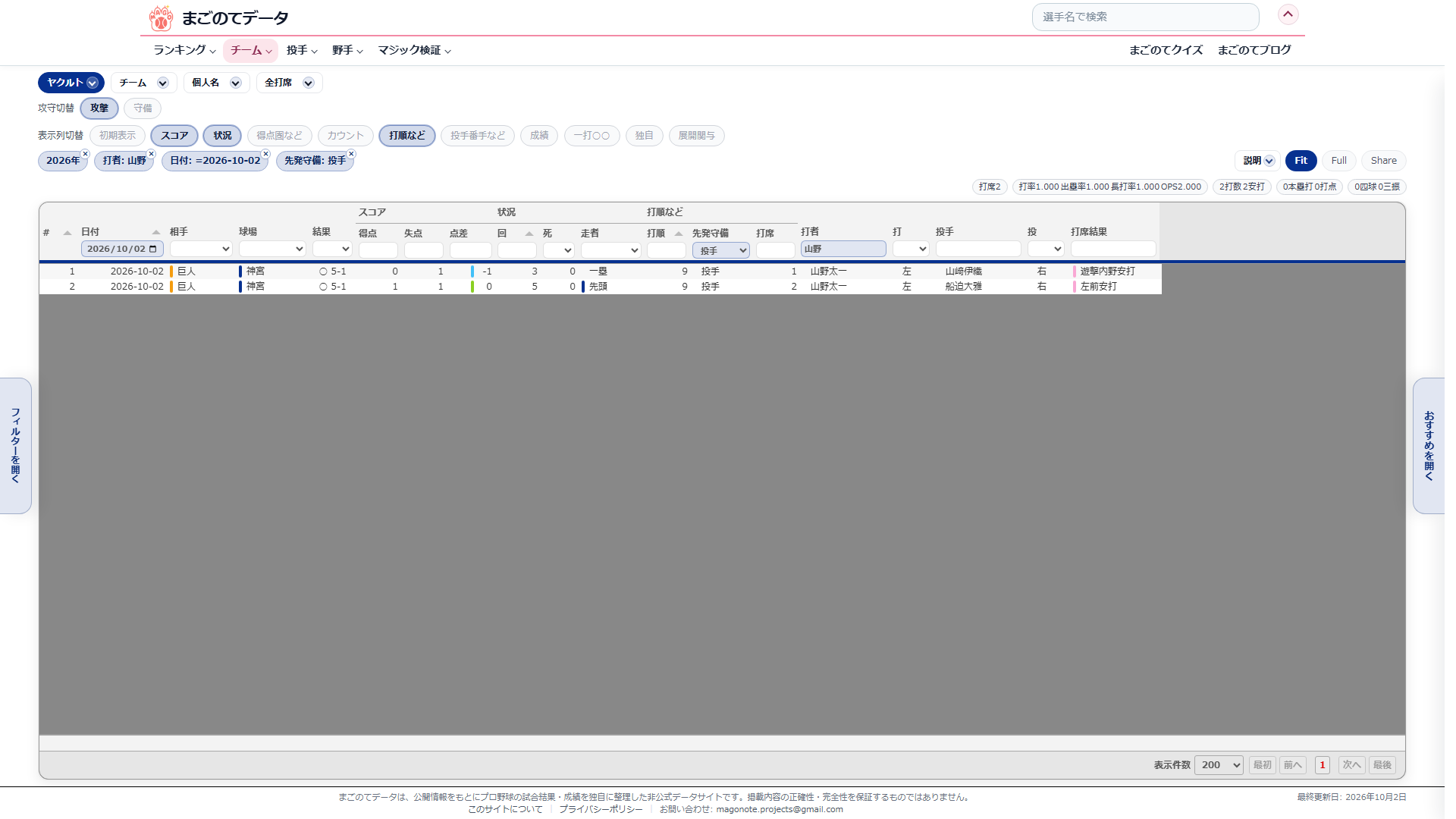Click the 選手名で検索 search field
Image resolution: width=1456 pixels, height=819 pixels.
click(1145, 17)
